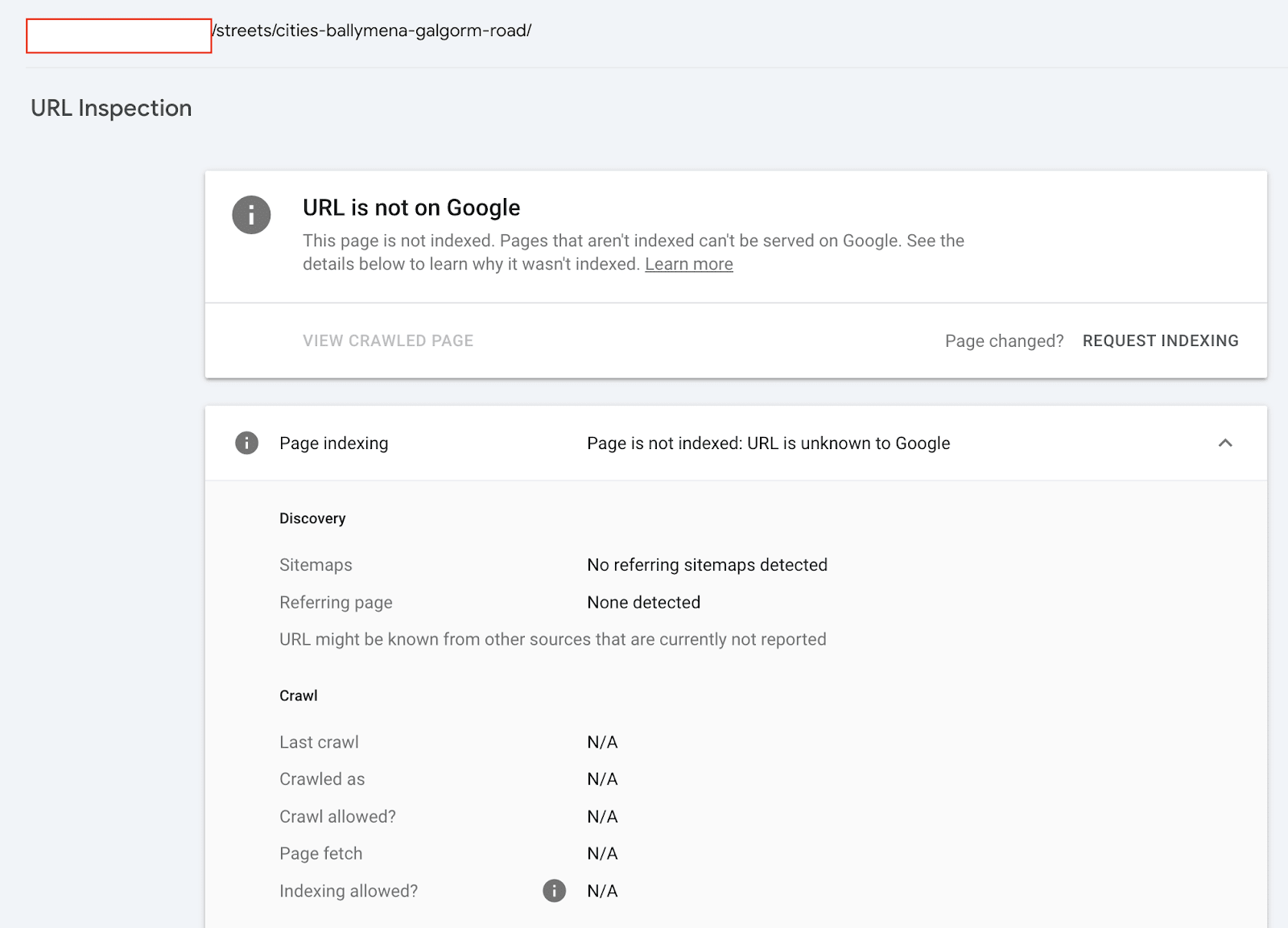The height and width of the screenshot is (928, 1288).
Task: Click the "Page fetch" label
Action: tap(320, 853)
